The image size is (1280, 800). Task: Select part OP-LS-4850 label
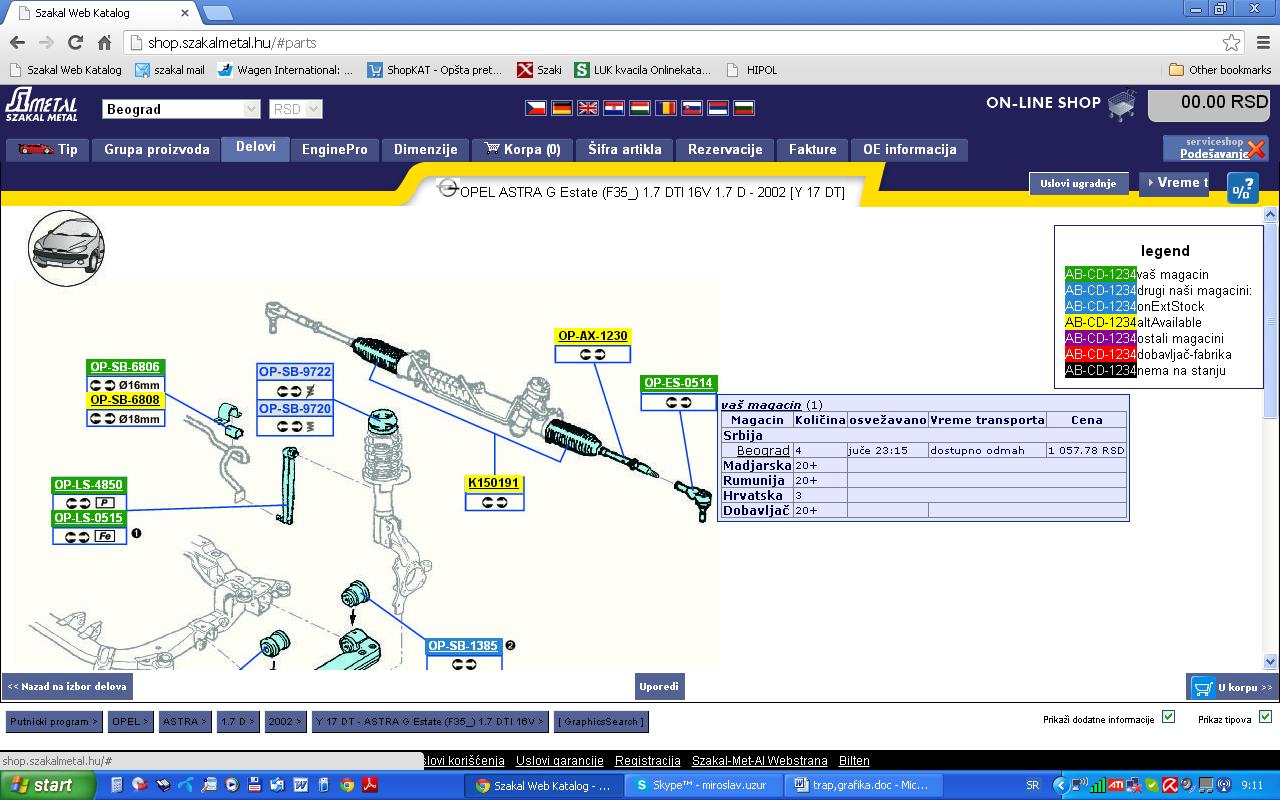pos(89,485)
